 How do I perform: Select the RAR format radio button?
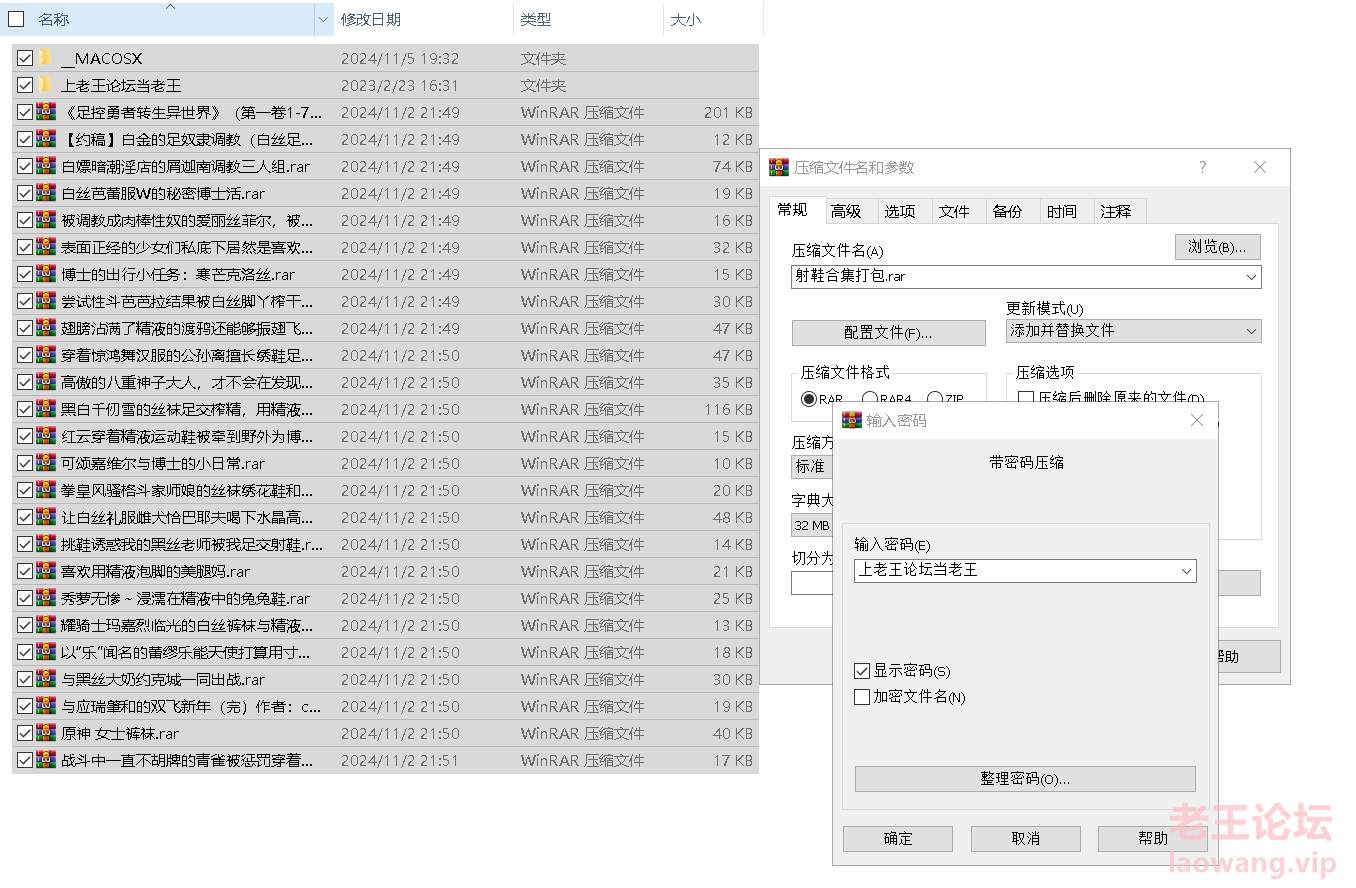point(809,399)
